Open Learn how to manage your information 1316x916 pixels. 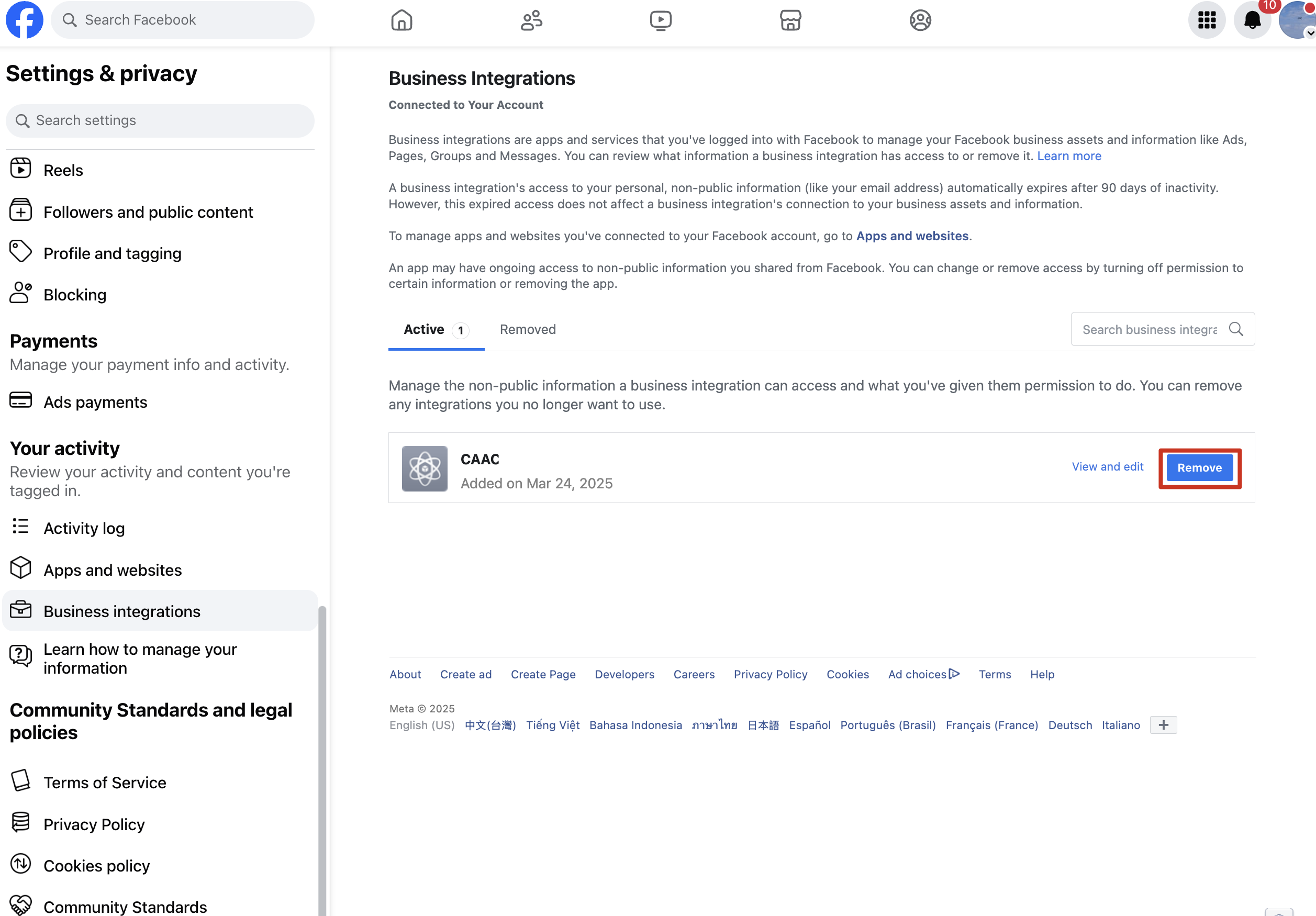(x=160, y=658)
